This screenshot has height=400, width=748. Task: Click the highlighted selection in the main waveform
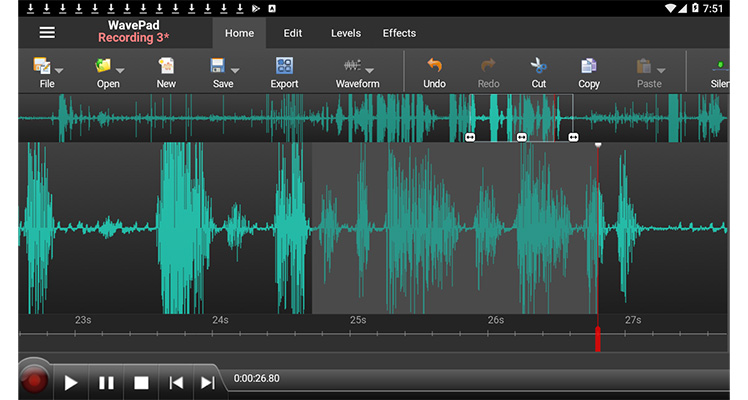(455, 228)
